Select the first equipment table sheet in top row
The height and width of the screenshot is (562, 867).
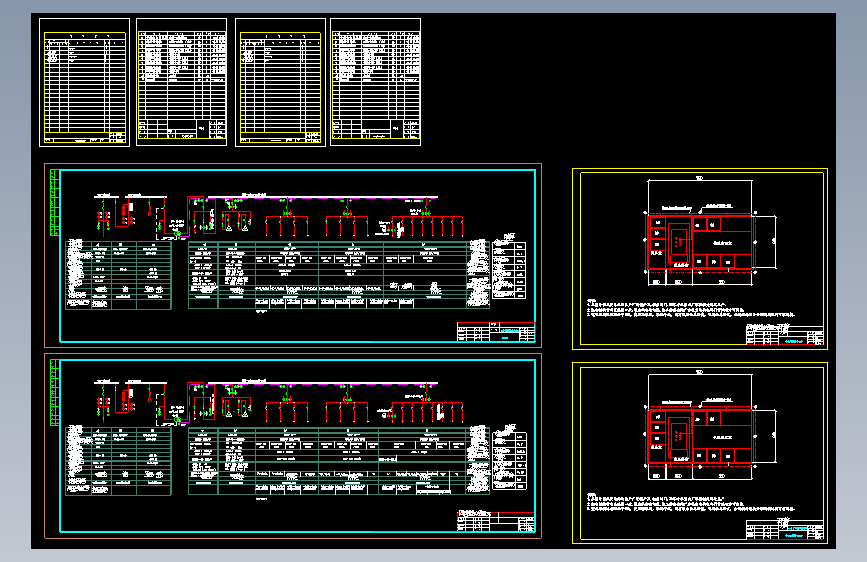tap(85, 82)
